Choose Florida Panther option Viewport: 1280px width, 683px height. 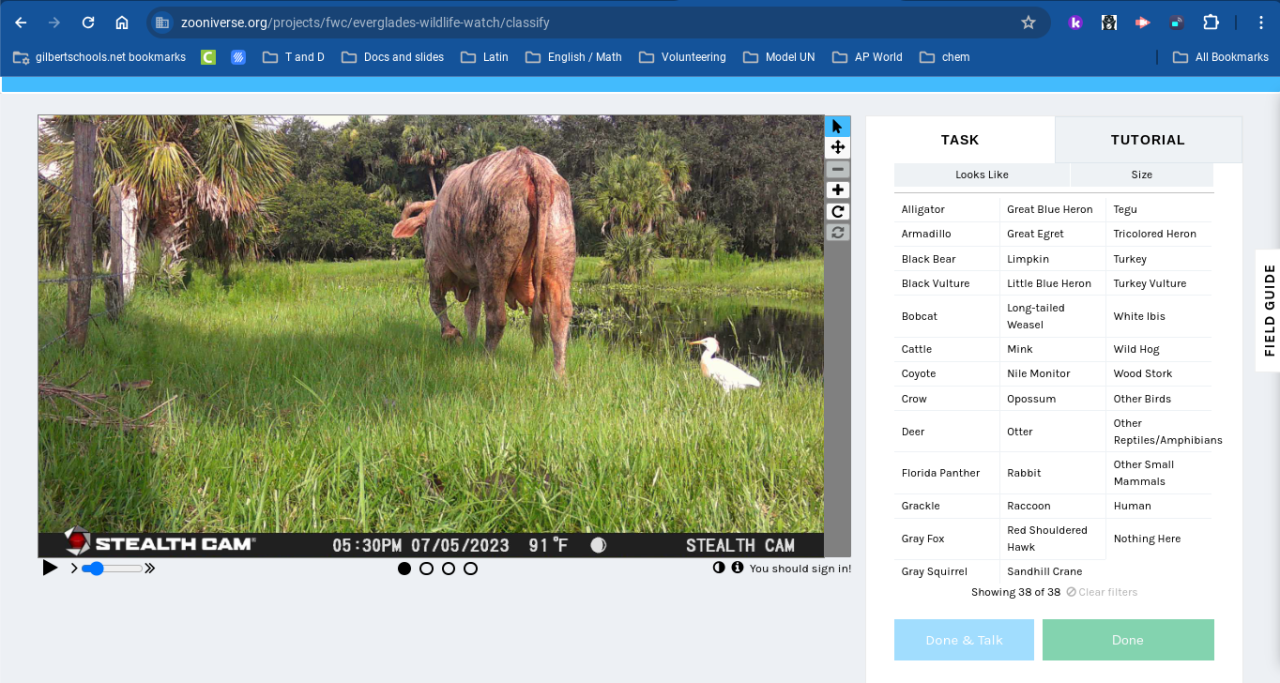click(x=946, y=472)
